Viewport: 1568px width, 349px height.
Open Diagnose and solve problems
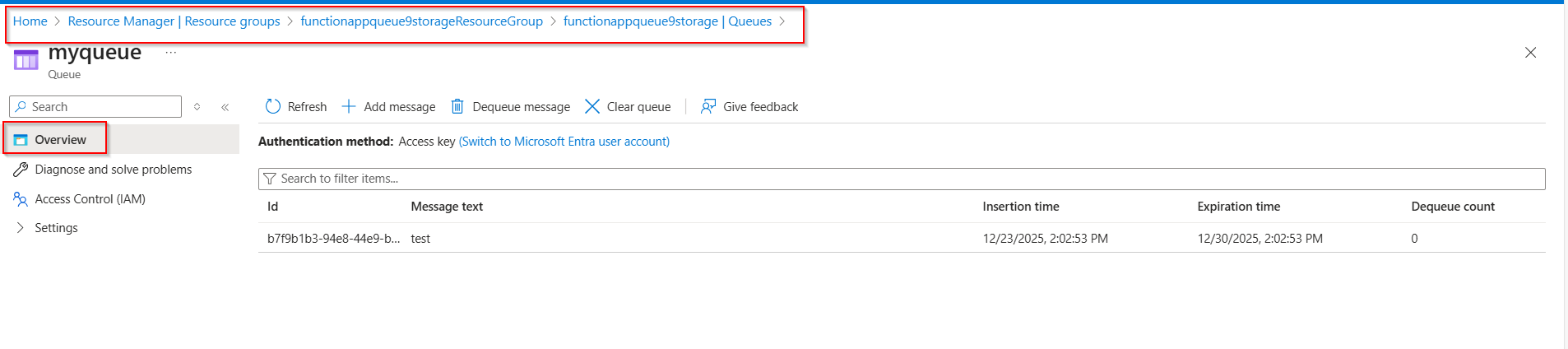click(x=114, y=170)
